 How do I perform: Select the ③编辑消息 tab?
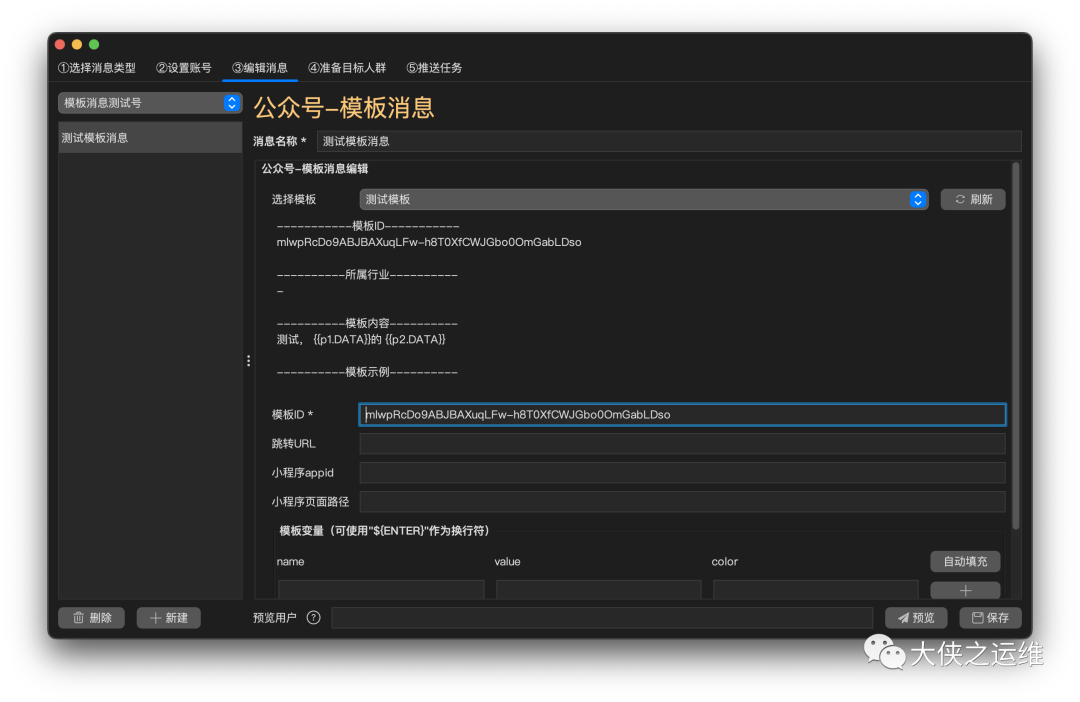tap(260, 68)
